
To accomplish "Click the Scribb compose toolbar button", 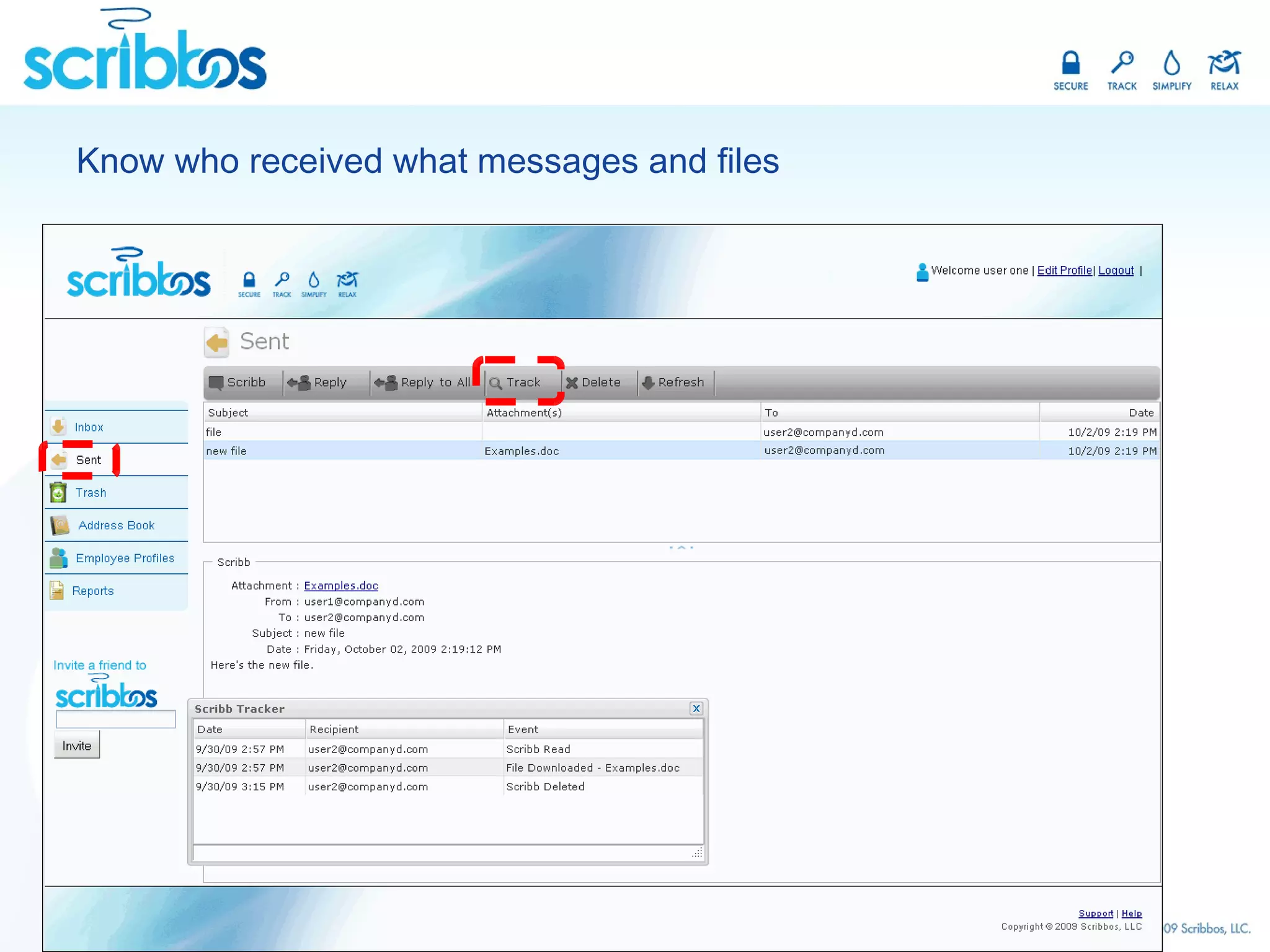I will click(x=238, y=382).
